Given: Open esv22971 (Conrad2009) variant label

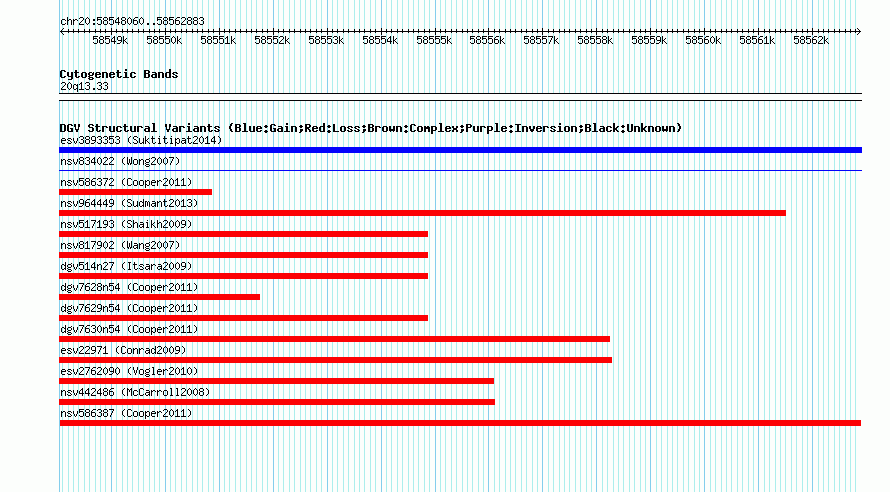Looking at the screenshot, I should pyautogui.click(x=123, y=350).
